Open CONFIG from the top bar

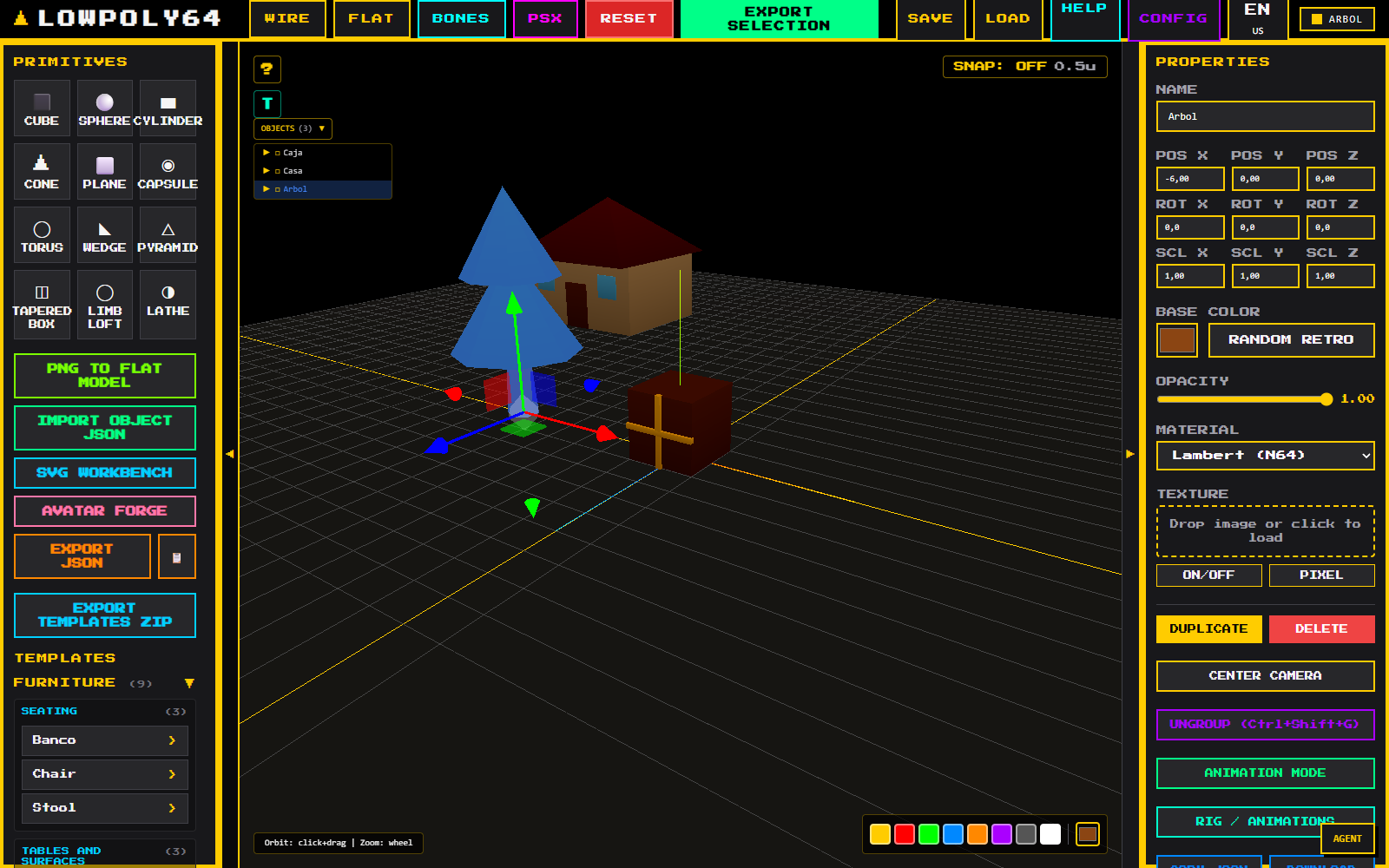[x=1173, y=18]
